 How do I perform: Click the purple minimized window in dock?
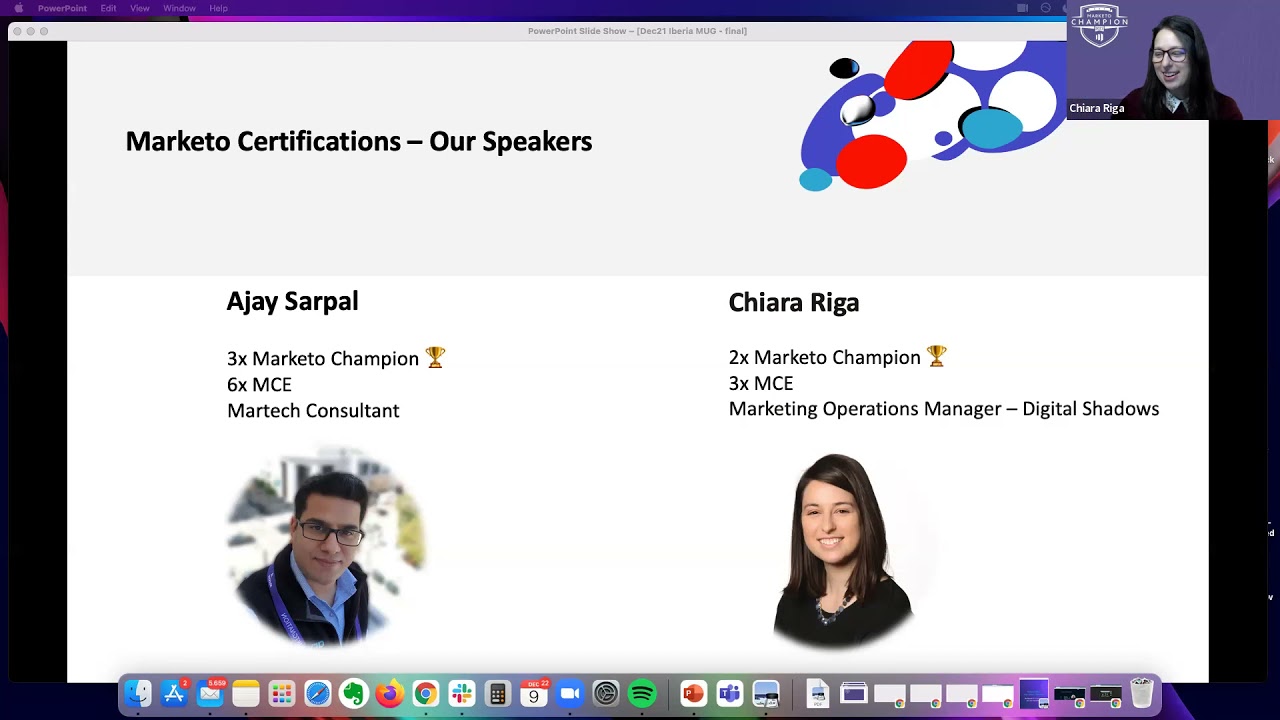(1034, 693)
